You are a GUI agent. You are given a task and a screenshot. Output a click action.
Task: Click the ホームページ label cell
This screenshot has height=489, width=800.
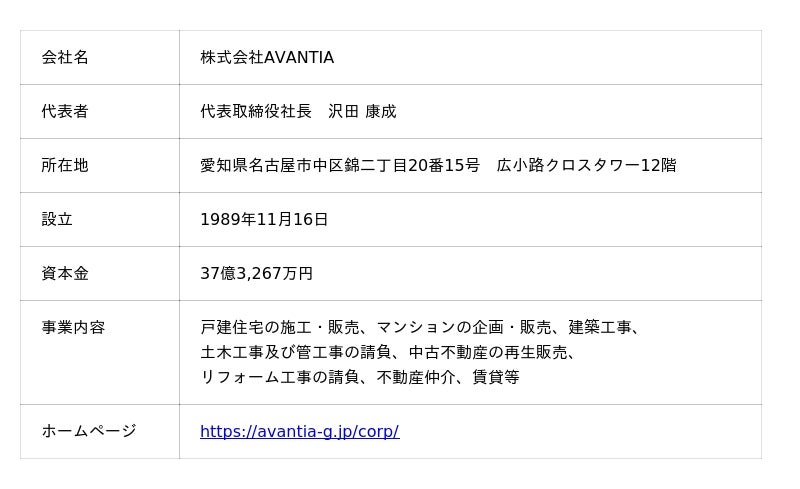pos(88,432)
